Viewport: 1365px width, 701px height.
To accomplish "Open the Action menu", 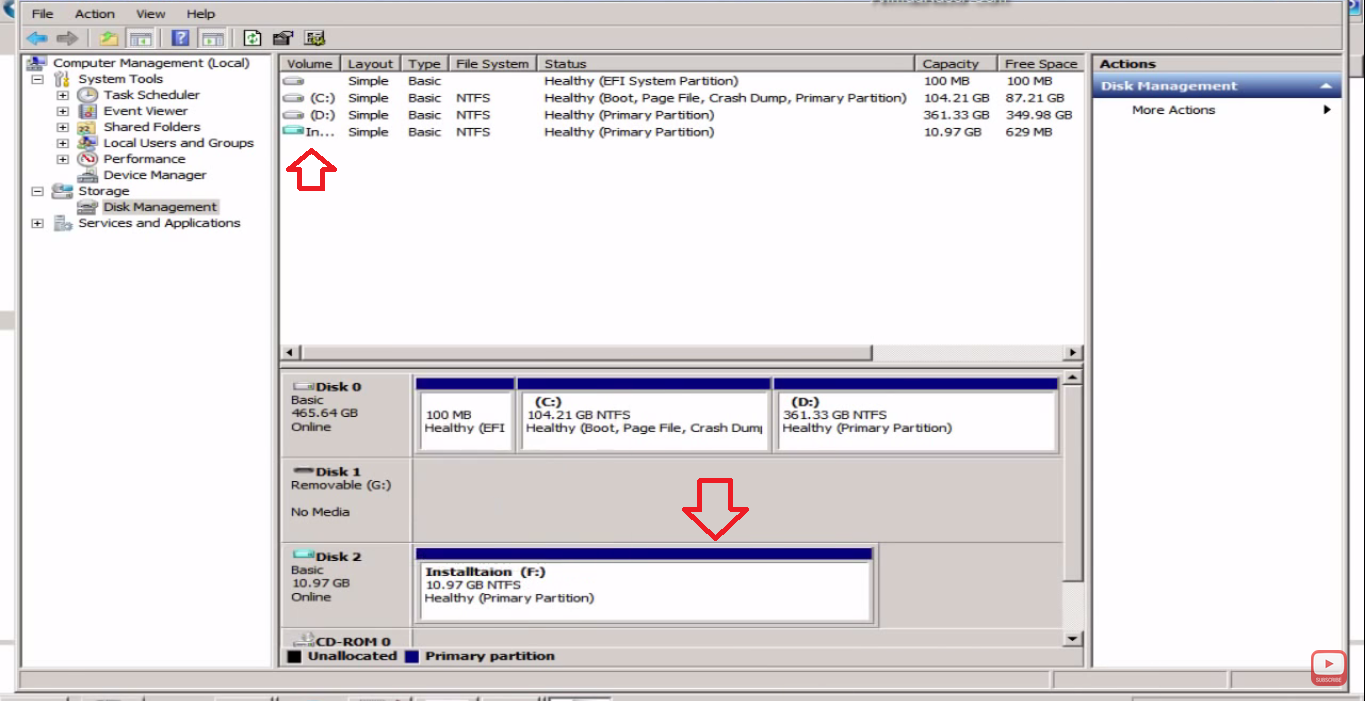I will pyautogui.click(x=95, y=14).
